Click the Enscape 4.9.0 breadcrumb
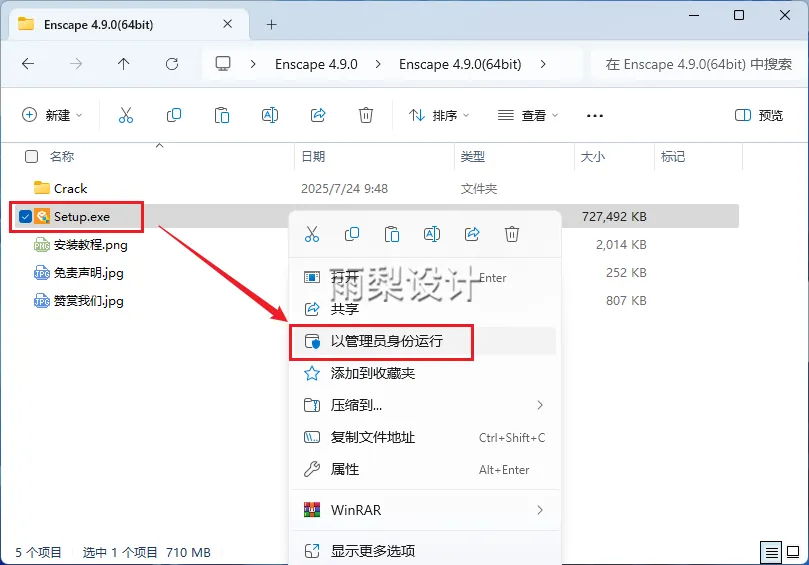The height and width of the screenshot is (565, 809). (x=316, y=64)
